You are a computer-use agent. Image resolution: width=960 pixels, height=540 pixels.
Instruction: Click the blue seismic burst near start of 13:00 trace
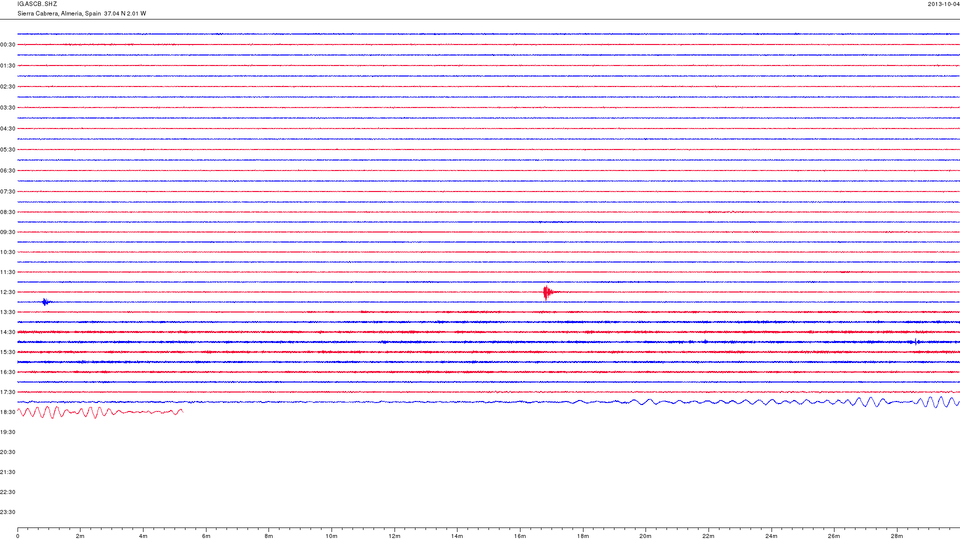coord(46,302)
